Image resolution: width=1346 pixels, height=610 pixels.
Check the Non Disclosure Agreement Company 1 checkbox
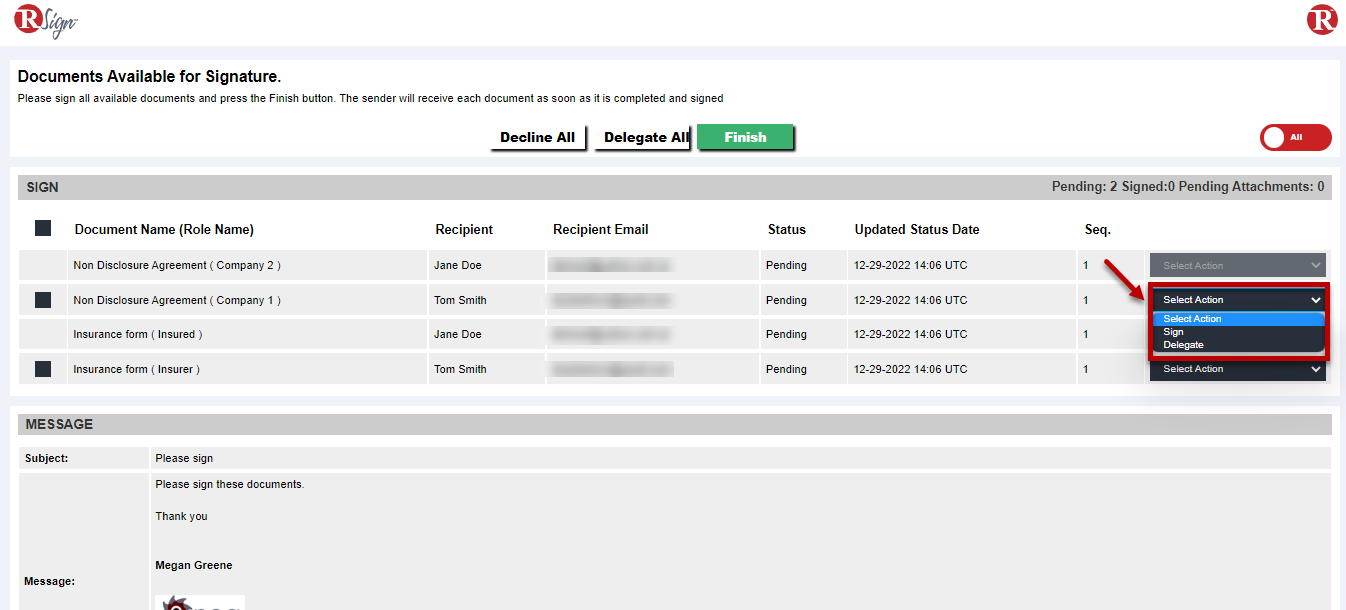[x=43, y=300]
